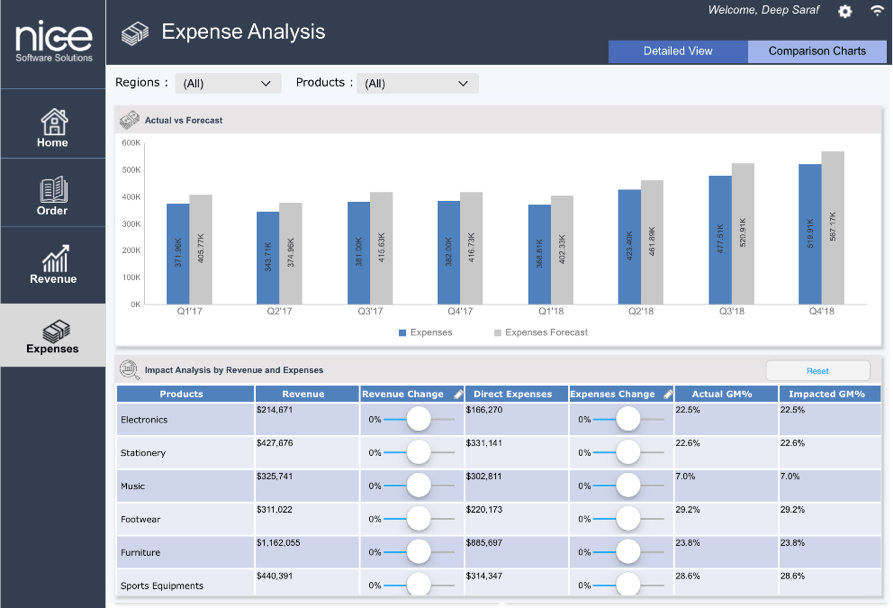Click the pencil icon beside Expenses Change
893x608 pixels.
tap(668, 394)
